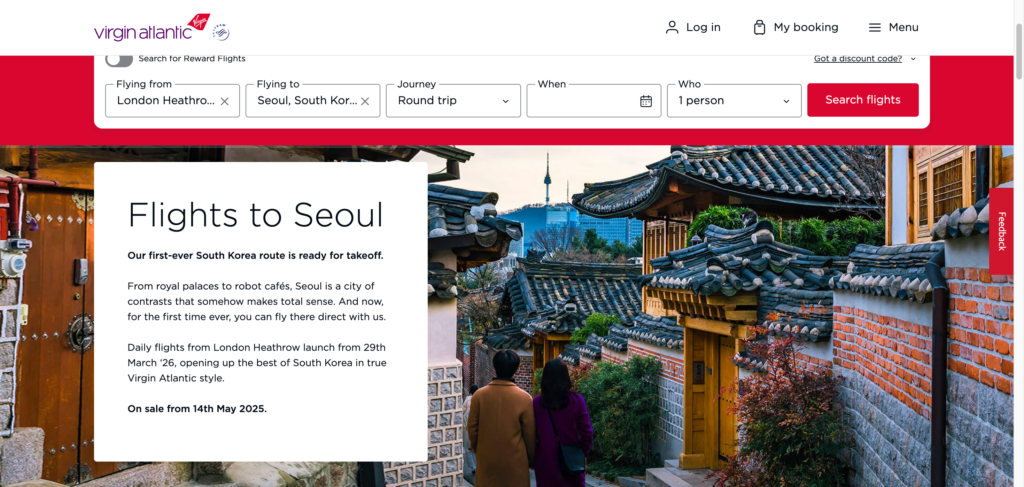
Task: Click the SkyTeam emblem beside the logo
Action: pyautogui.click(x=221, y=31)
